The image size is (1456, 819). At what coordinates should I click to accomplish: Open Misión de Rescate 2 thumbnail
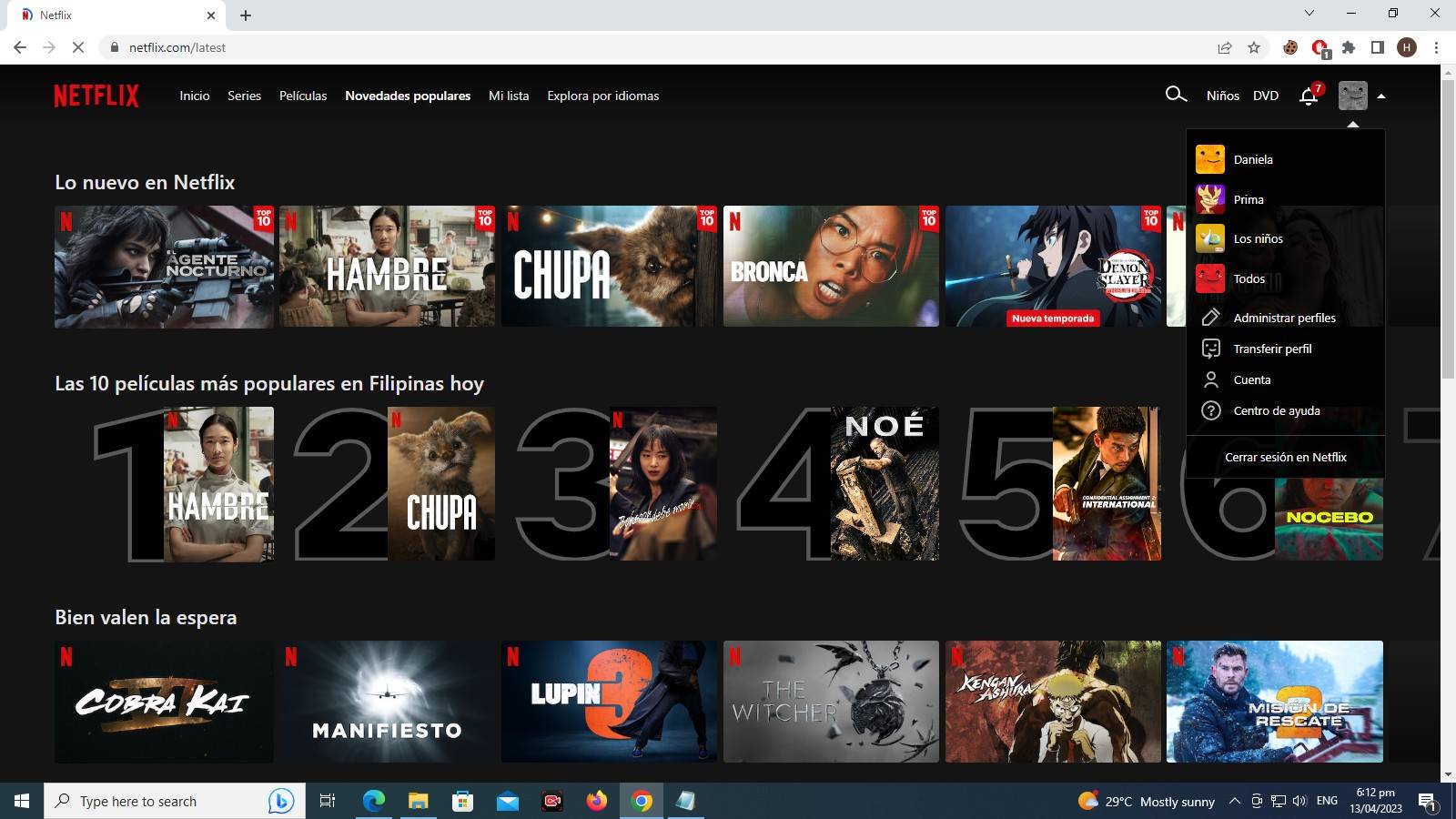pos(1275,702)
